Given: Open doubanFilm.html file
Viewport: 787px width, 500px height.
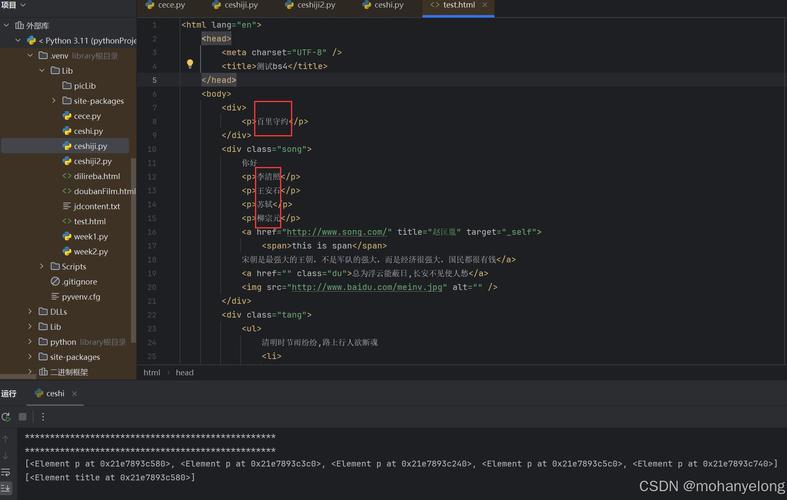Looking at the screenshot, I should tap(98, 191).
